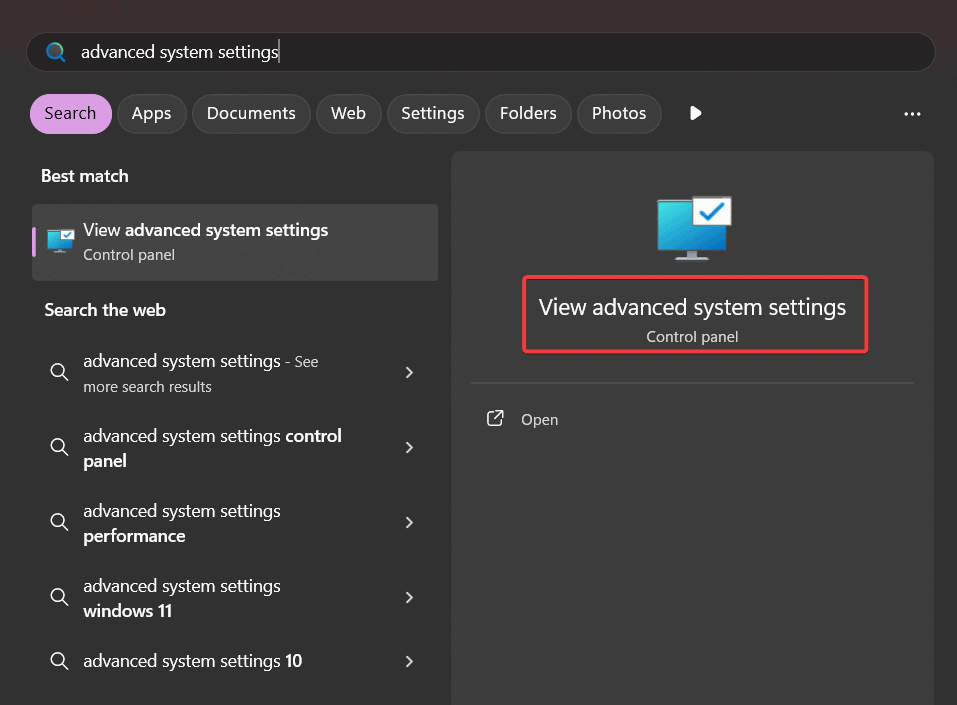Screen dimensions: 957x705
Task: Click the monitor icon in the best match row
Action: click(x=60, y=241)
